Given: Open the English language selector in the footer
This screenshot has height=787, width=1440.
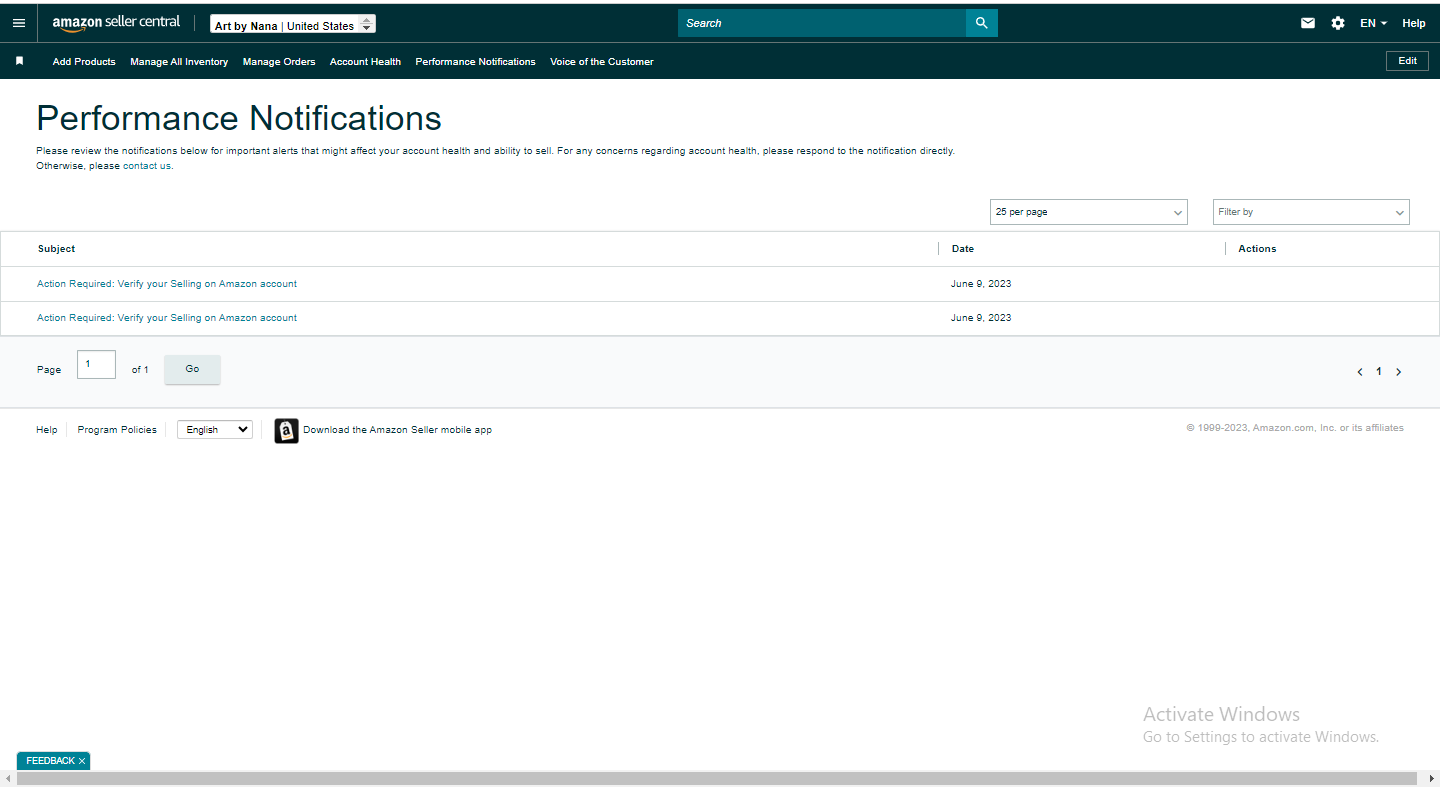Looking at the screenshot, I should pos(215,430).
